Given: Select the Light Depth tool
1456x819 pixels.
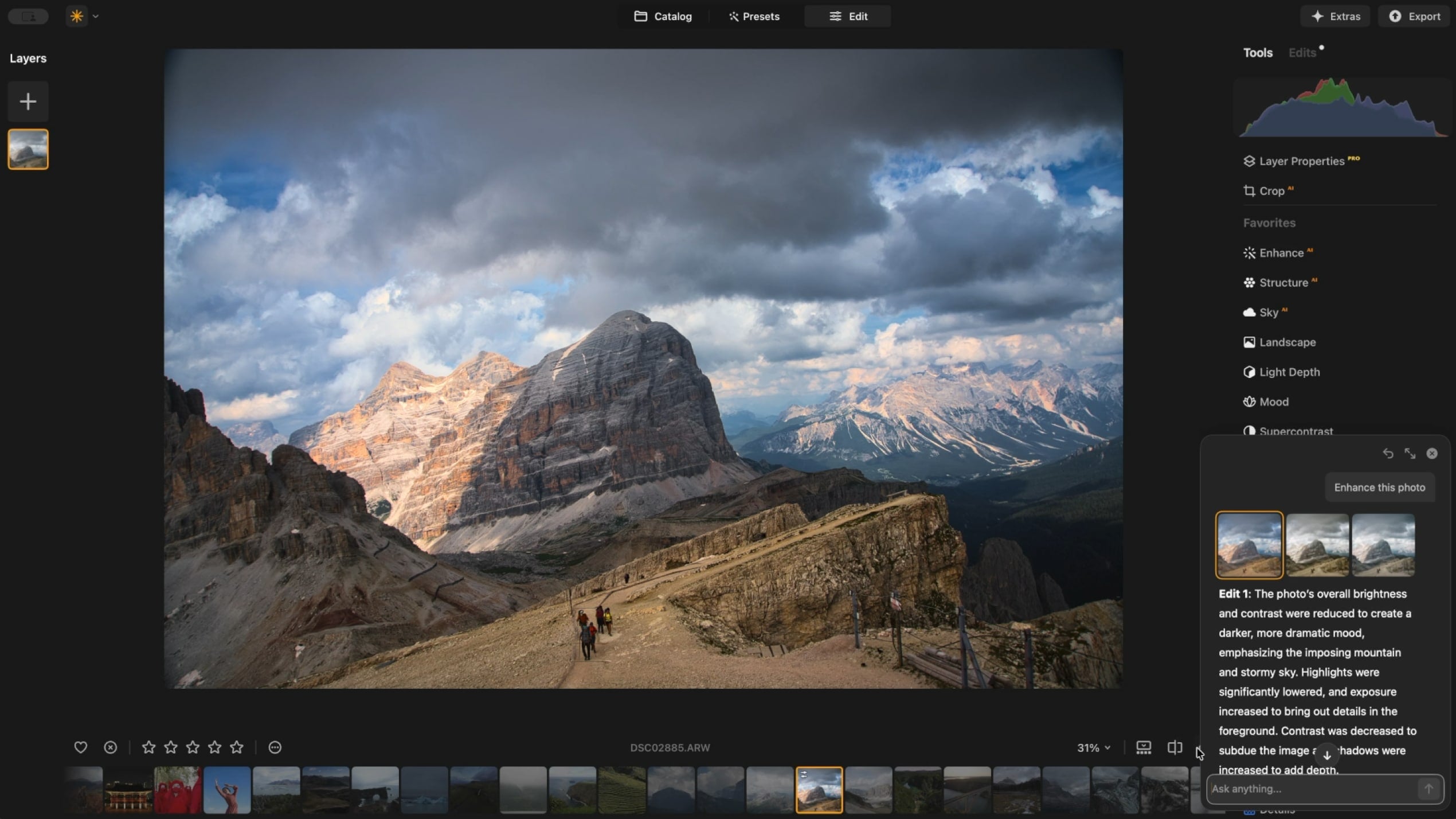Looking at the screenshot, I should (1287, 372).
